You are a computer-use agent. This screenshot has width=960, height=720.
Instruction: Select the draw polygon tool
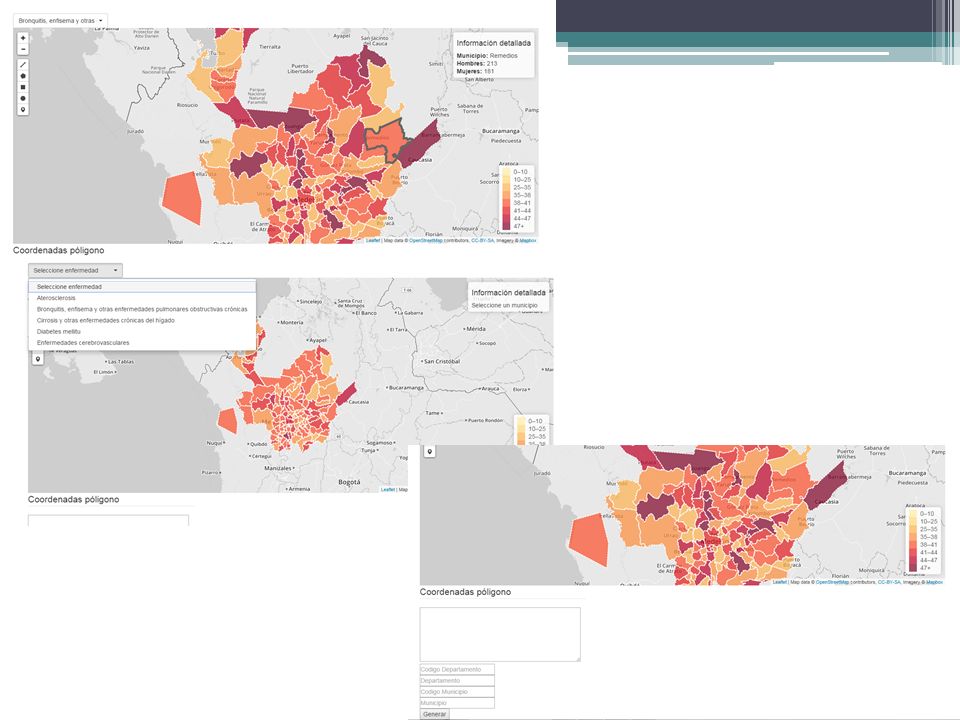pyautogui.click(x=23, y=76)
